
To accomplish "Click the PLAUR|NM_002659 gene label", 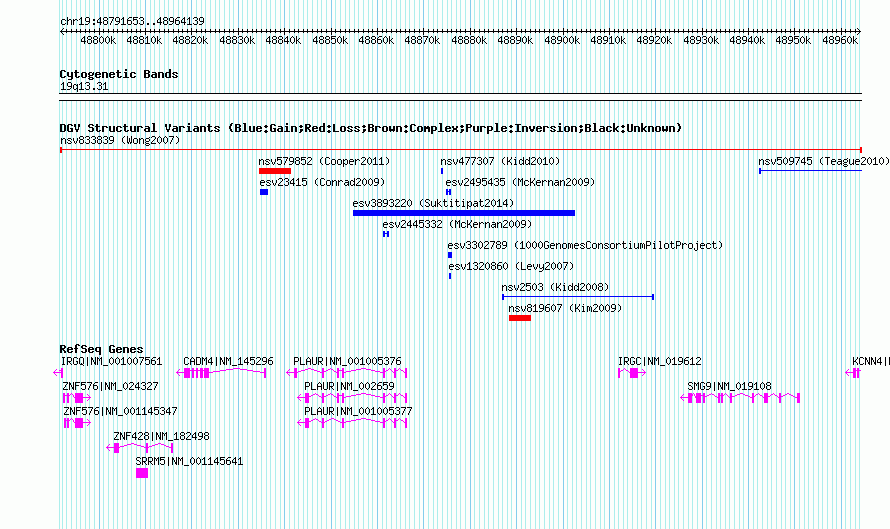I will 349,386.
